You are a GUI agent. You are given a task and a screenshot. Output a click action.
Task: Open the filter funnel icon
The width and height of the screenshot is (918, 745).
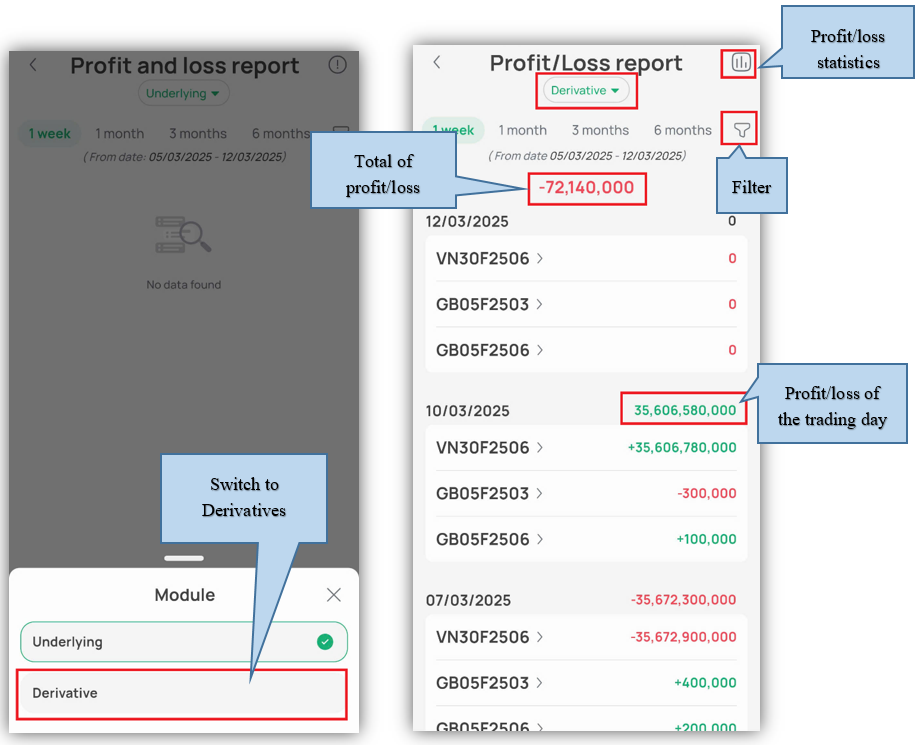tap(741, 130)
